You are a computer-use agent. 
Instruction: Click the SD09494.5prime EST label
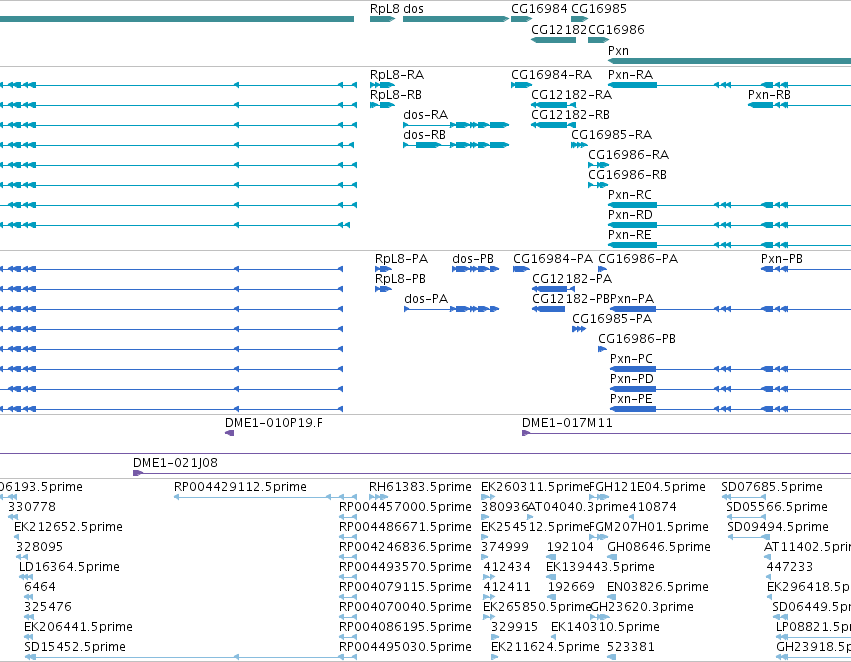778,527
